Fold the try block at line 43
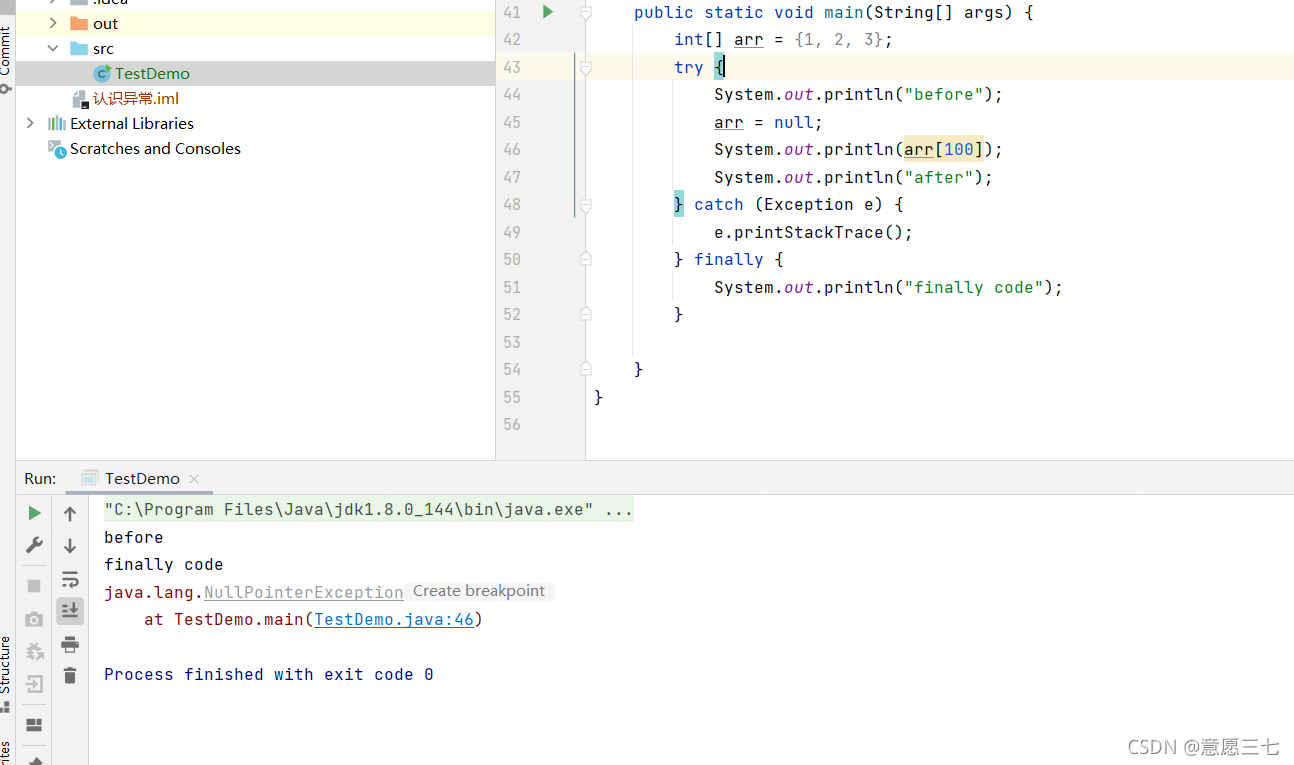 click(586, 67)
